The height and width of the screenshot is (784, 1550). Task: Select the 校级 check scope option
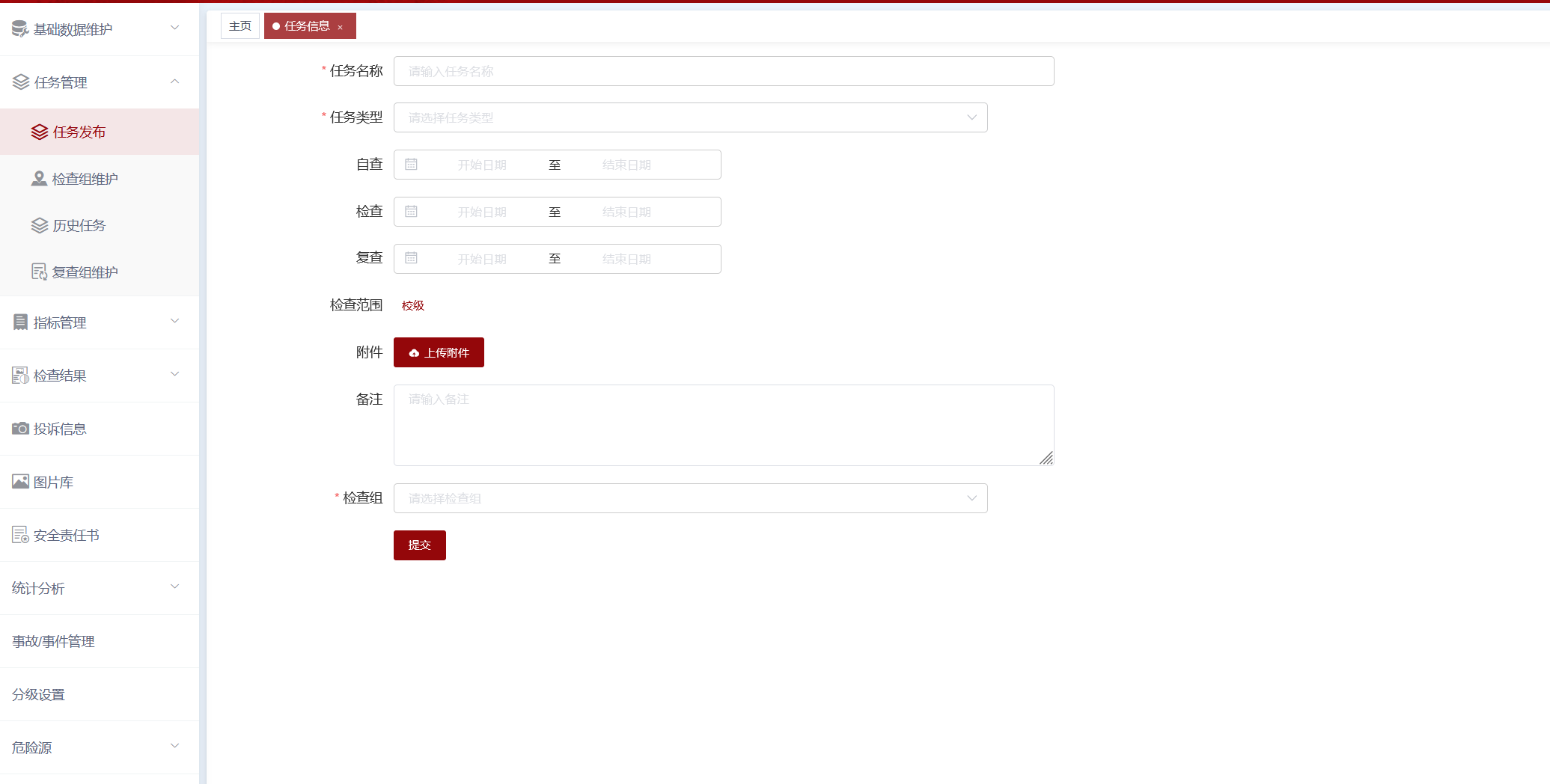click(x=413, y=305)
